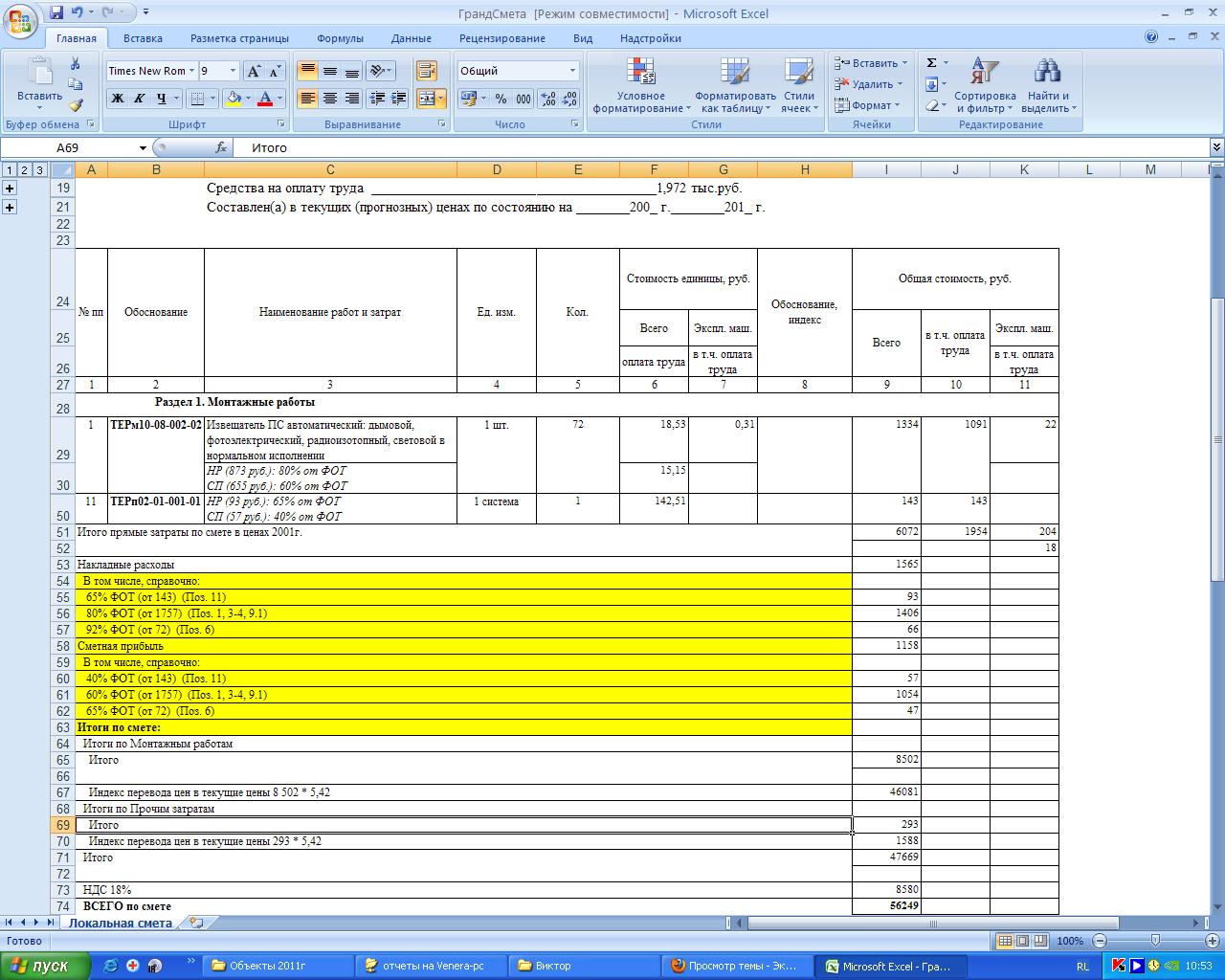This screenshot has height=980, width=1225.
Task: Cut selection with the scissors icon
Action: 76,63
